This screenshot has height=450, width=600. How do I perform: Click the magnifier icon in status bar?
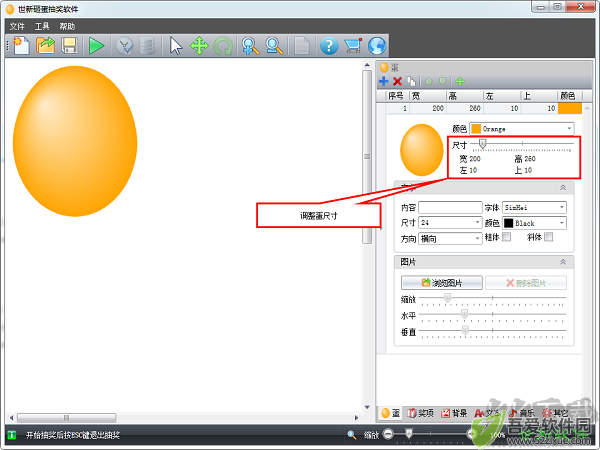tap(351, 435)
